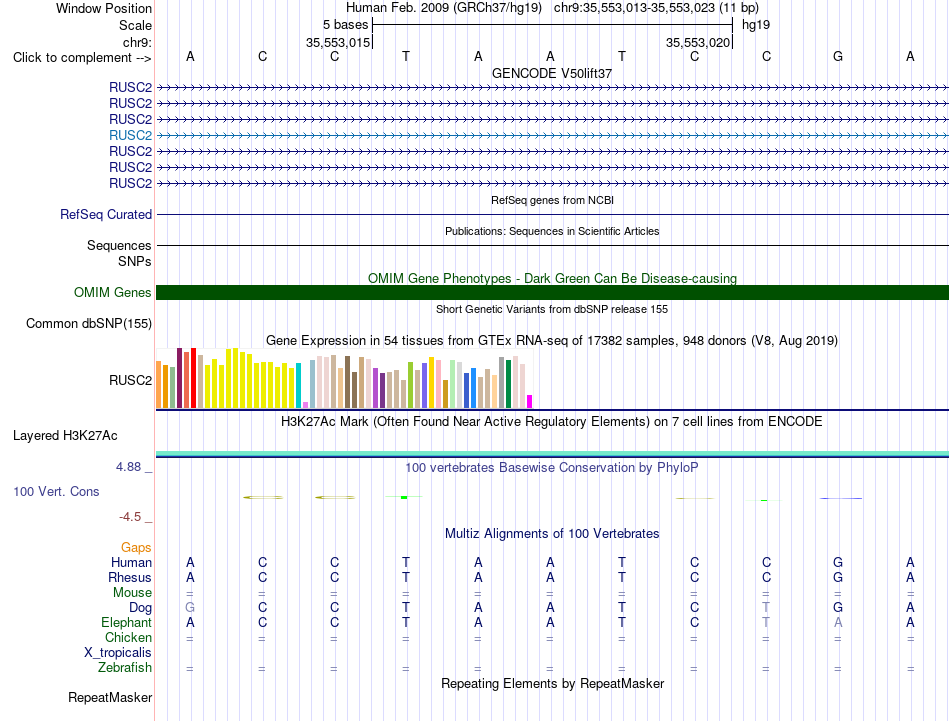
Task: Click the Mouse species label
Action: tap(132, 593)
